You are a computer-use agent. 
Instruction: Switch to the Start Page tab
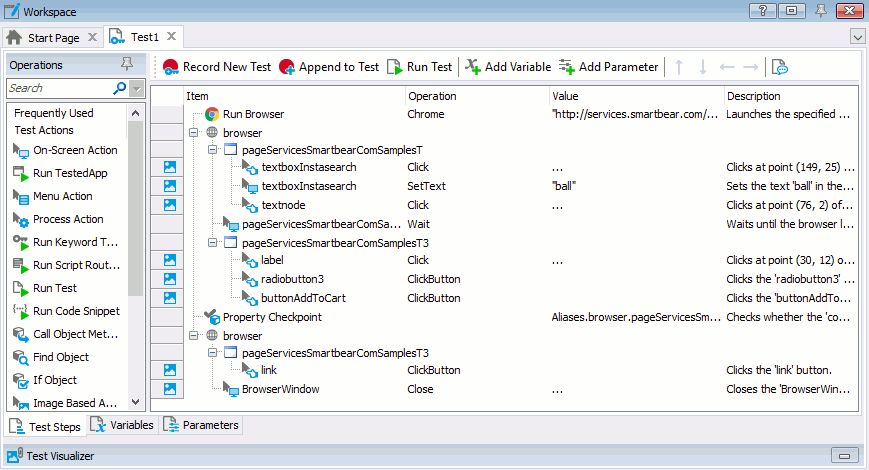pyautogui.click(x=45, y=38)
